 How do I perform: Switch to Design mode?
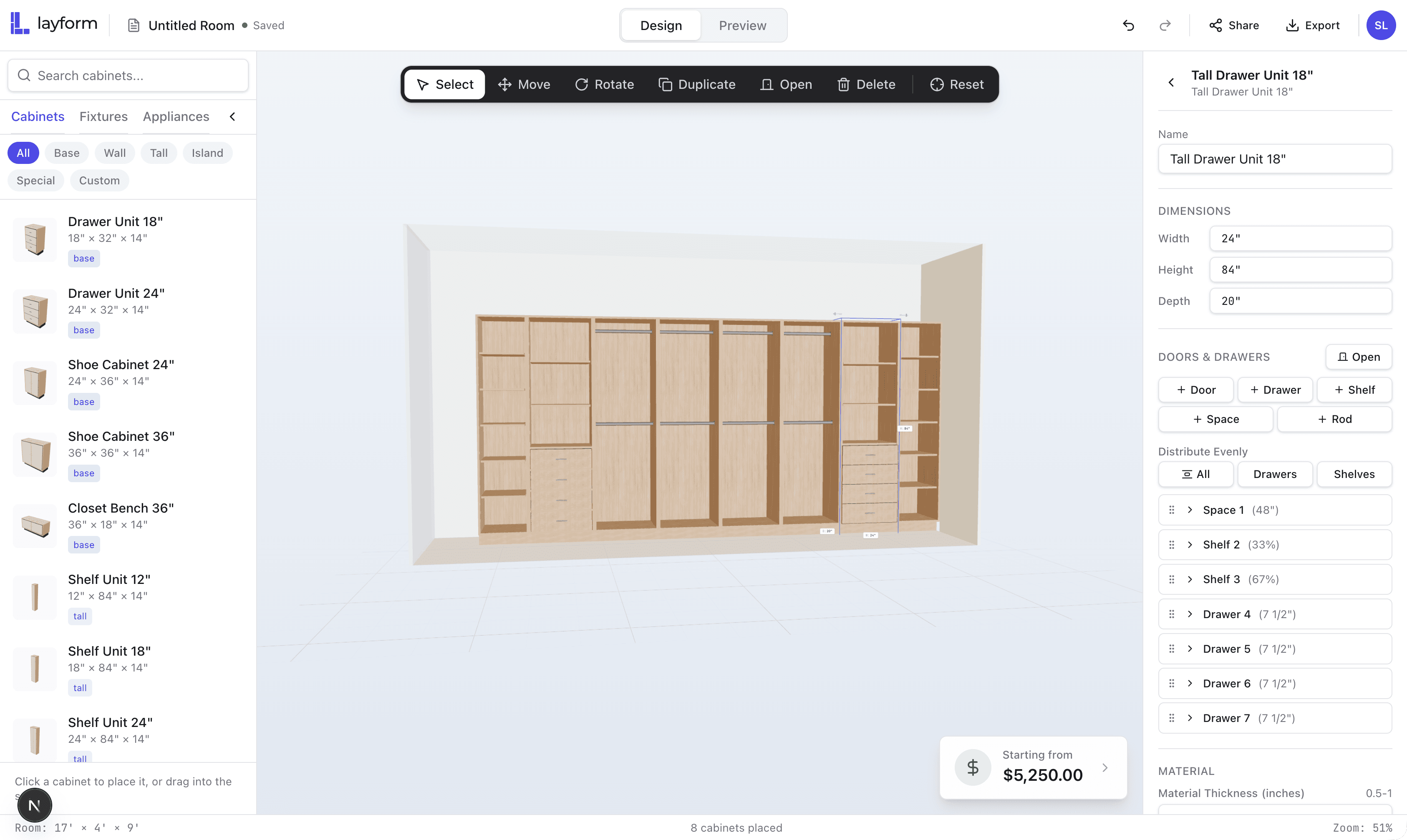tap(661, 25)
